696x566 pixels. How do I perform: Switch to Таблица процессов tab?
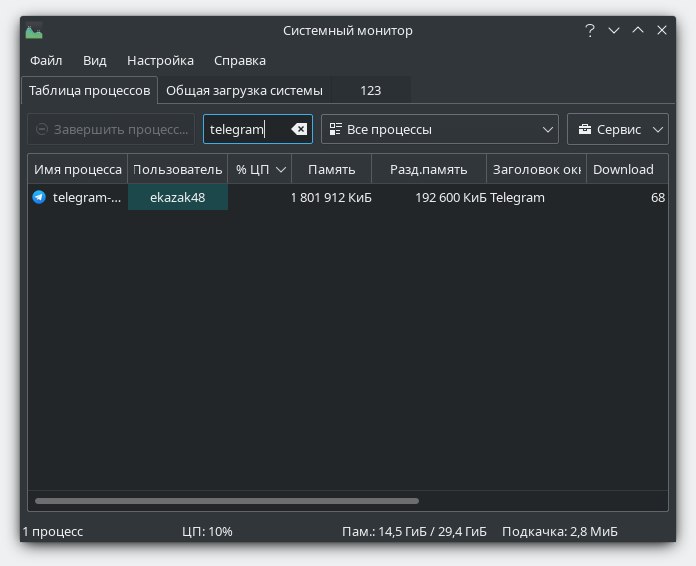tap(90, 91)
